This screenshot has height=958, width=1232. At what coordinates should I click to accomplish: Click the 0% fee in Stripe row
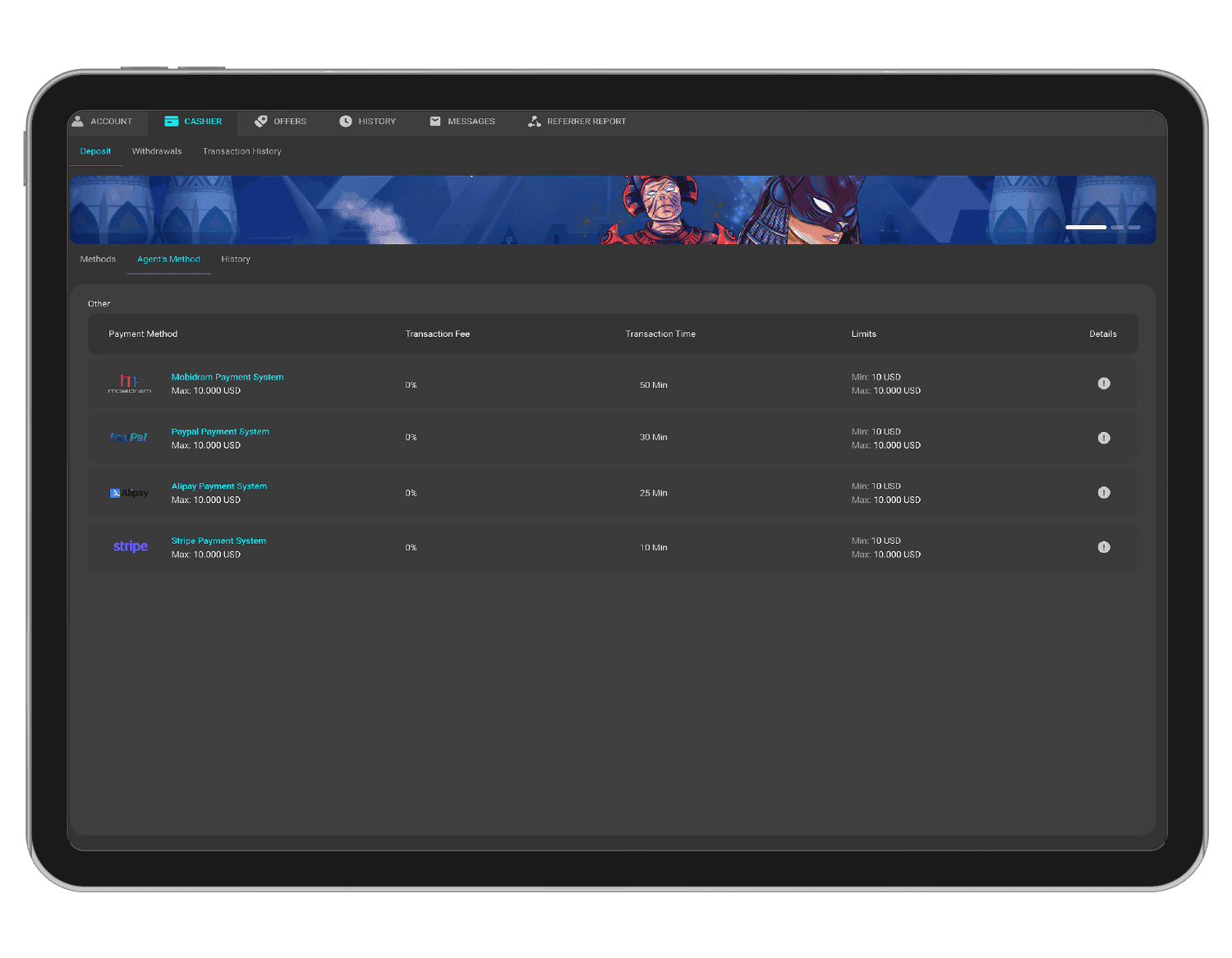411,547
